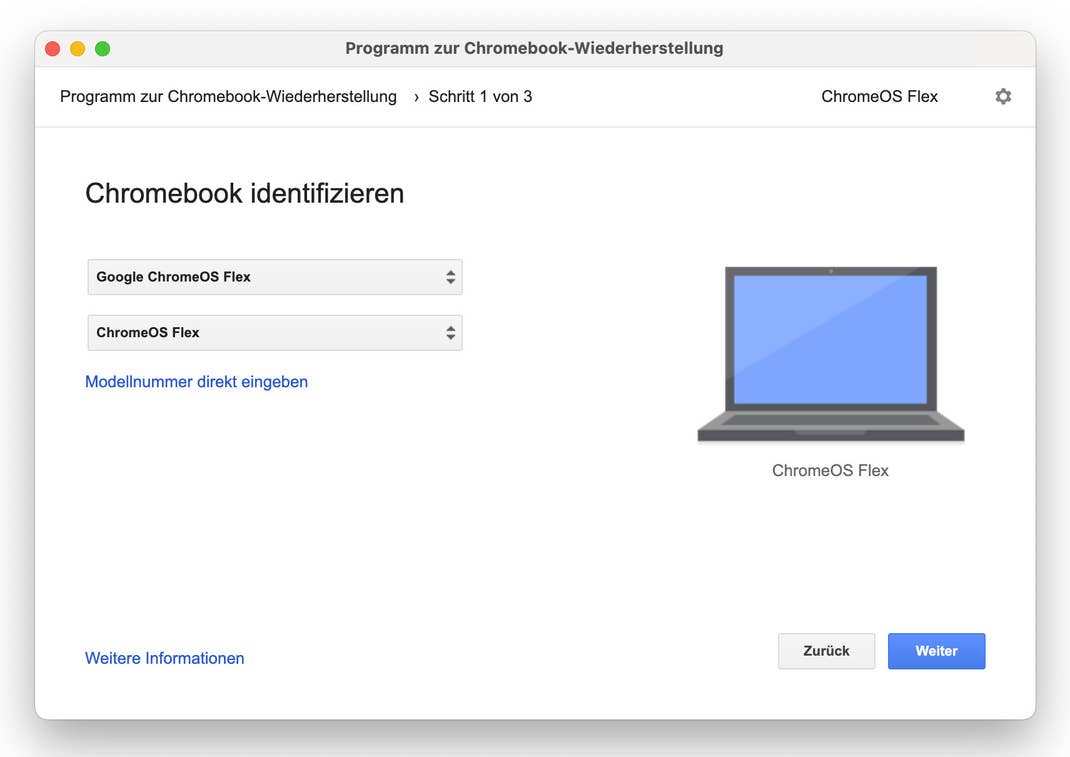Viewport: 1070px width, 757px height.
Task: Click the laptop illustration image
Action: pyautogui.click(x=830, y=354)
